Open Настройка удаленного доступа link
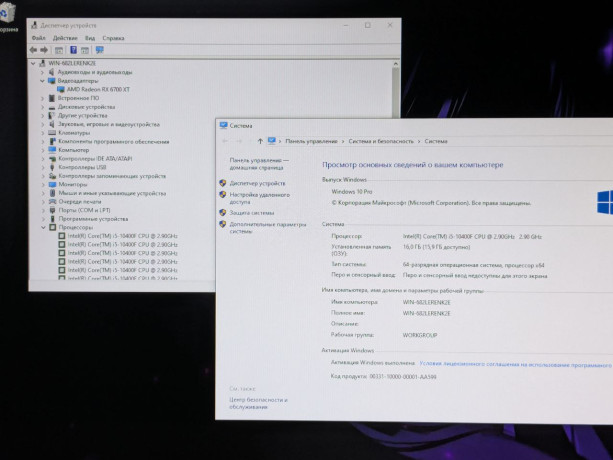 pos(260,198)
